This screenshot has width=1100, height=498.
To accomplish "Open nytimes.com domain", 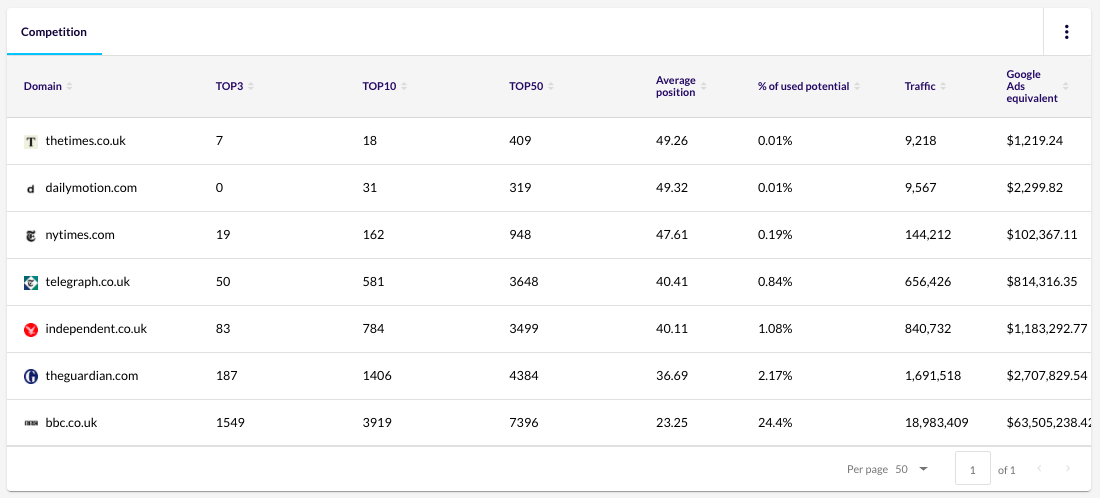I will pyautogui.click(x=80, y=235).
